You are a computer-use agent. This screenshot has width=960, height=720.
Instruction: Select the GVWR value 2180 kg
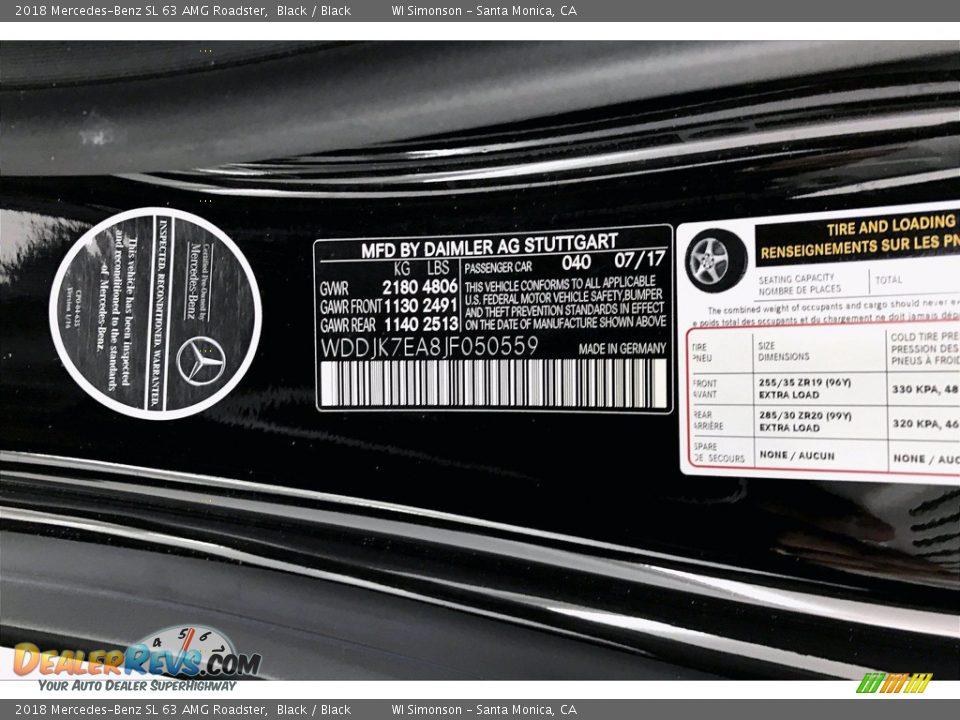(400, 287)
